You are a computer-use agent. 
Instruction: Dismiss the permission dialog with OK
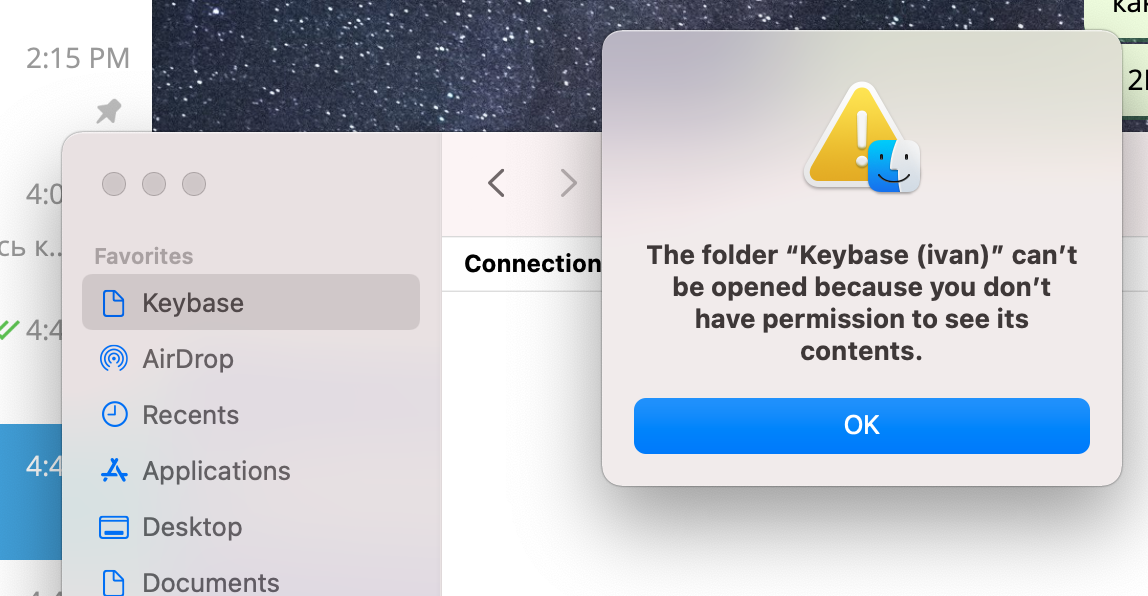tap(861, 425)
